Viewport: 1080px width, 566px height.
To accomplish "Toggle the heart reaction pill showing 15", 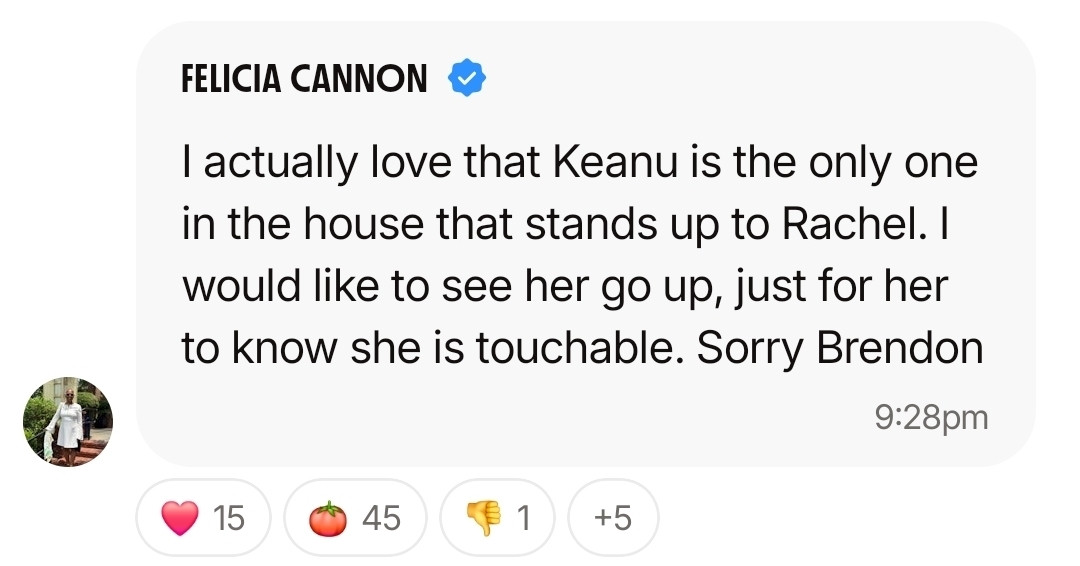I will click(x=203, y=518).
